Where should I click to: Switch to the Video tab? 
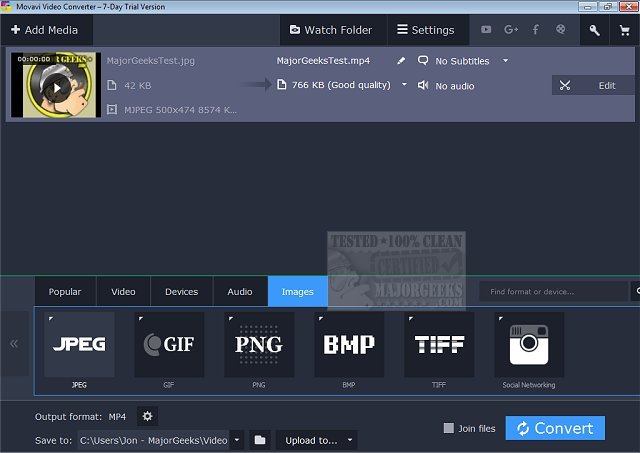point(123,291)
